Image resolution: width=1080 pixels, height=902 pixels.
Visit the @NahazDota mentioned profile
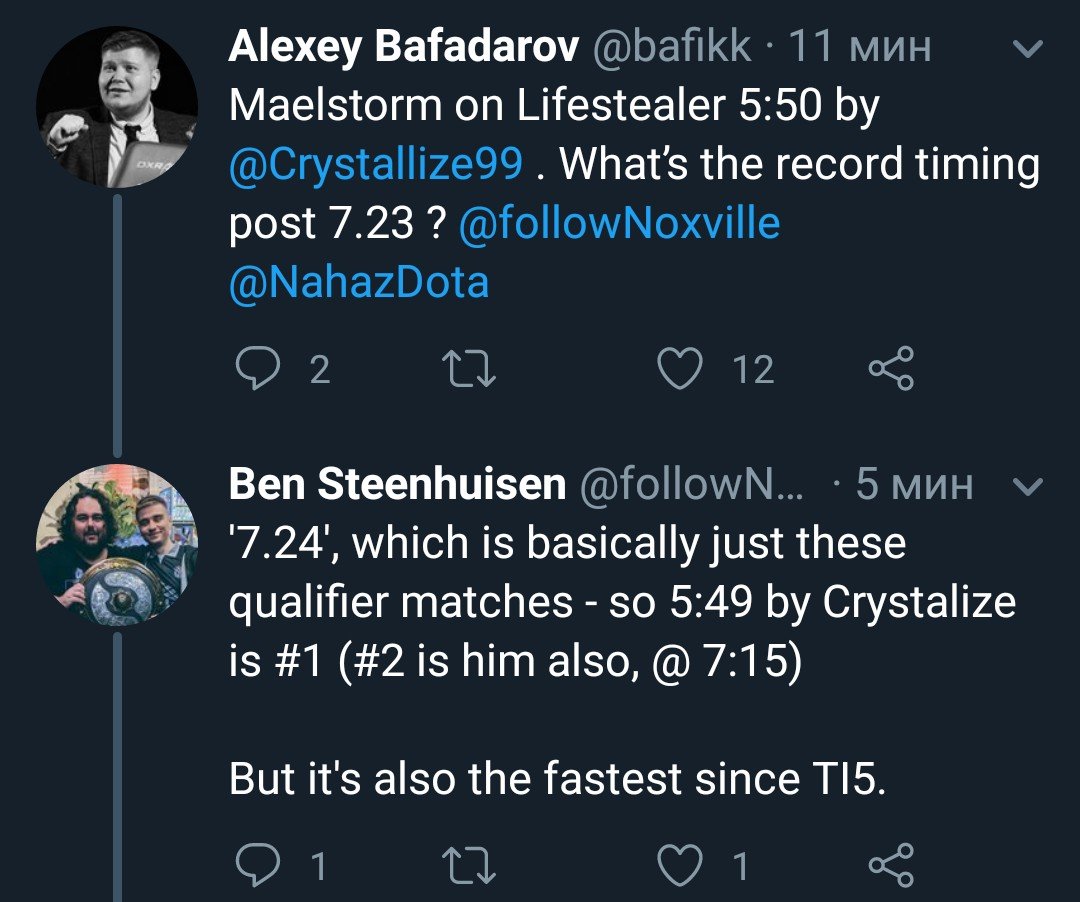click(x=359, y=282)
